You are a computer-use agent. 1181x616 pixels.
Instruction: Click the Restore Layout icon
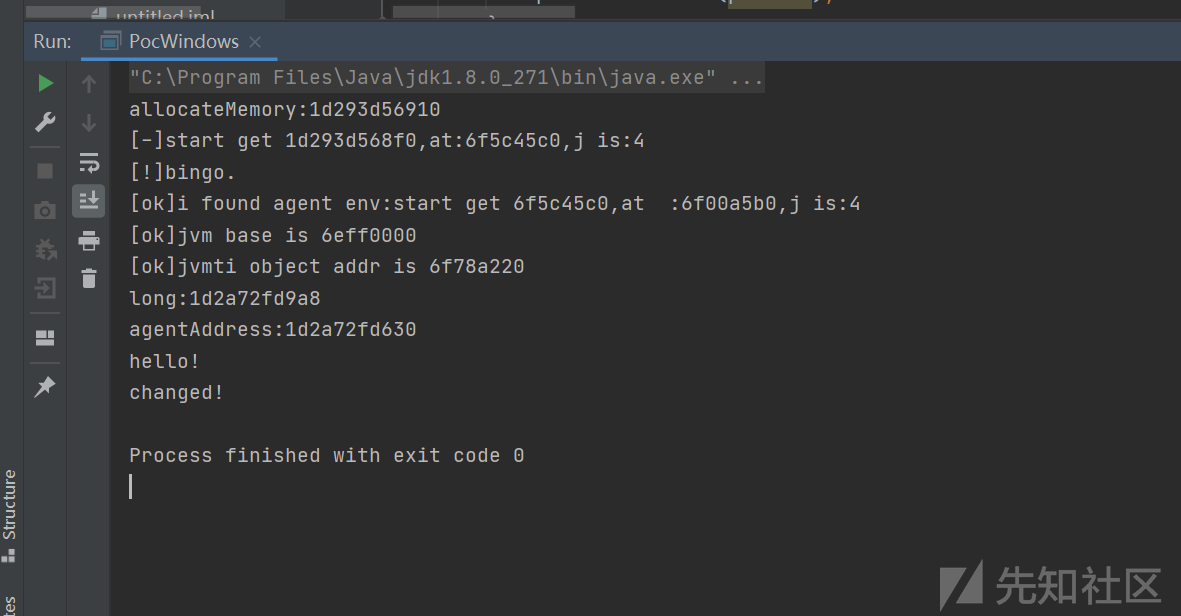tap(45, 338)
